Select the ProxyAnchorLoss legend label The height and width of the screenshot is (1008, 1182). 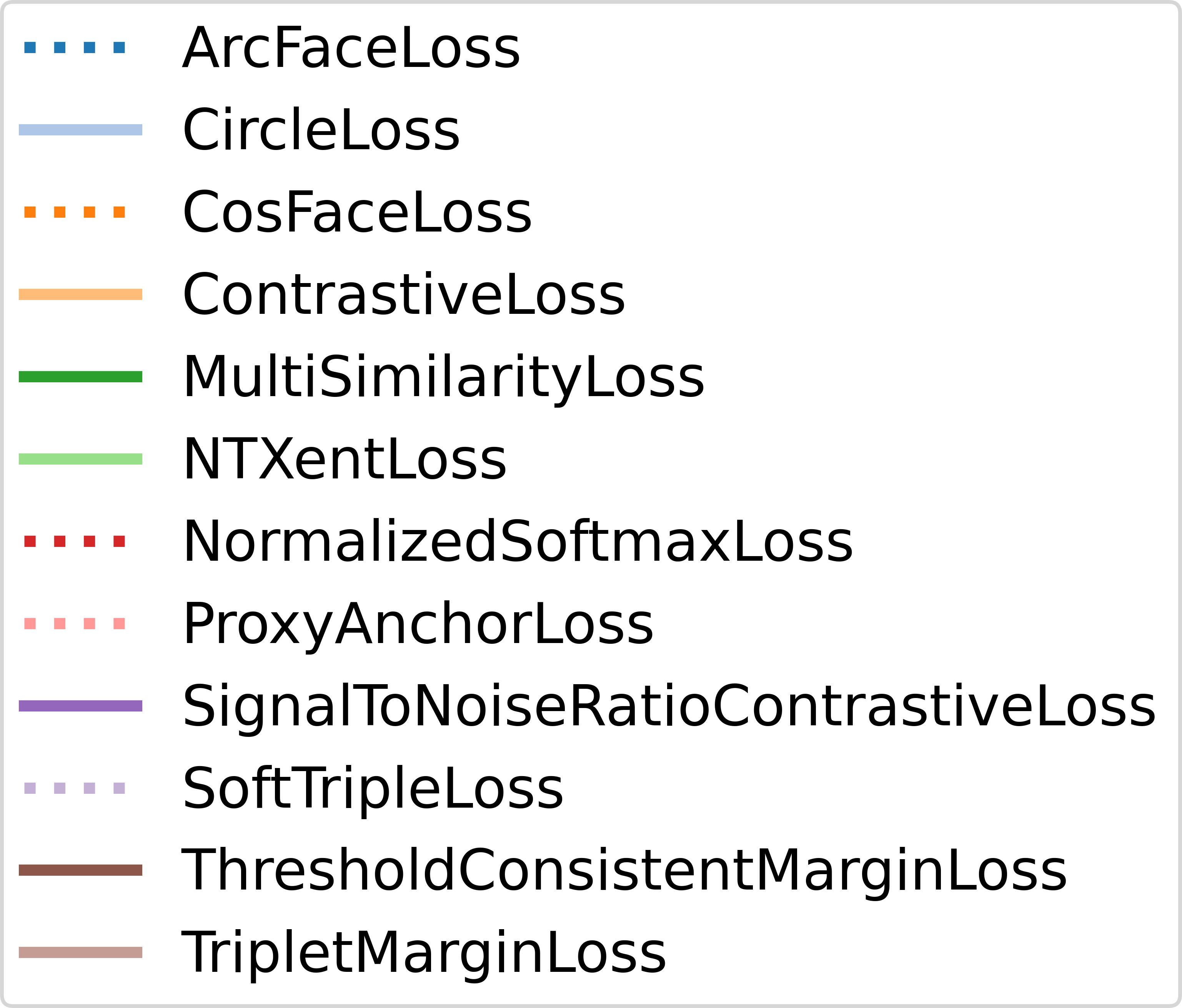[418, 626]
